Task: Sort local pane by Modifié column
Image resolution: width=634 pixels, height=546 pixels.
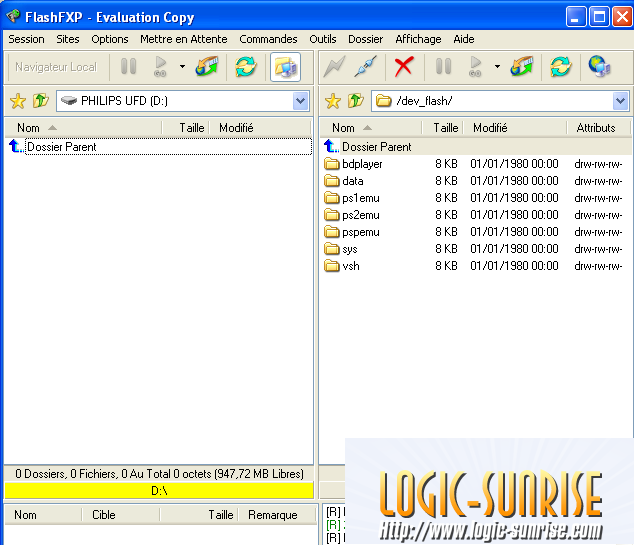Action: tap(260, 128)
